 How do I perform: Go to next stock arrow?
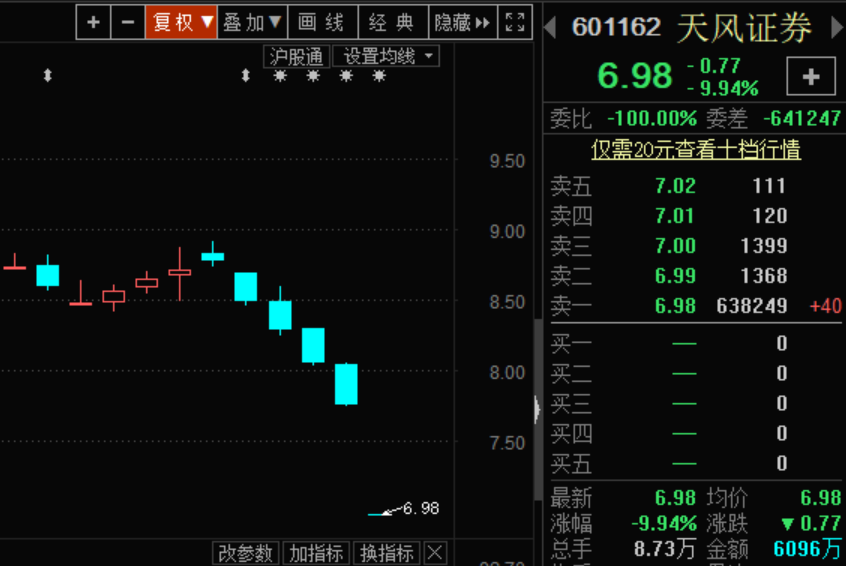point(837,27)
